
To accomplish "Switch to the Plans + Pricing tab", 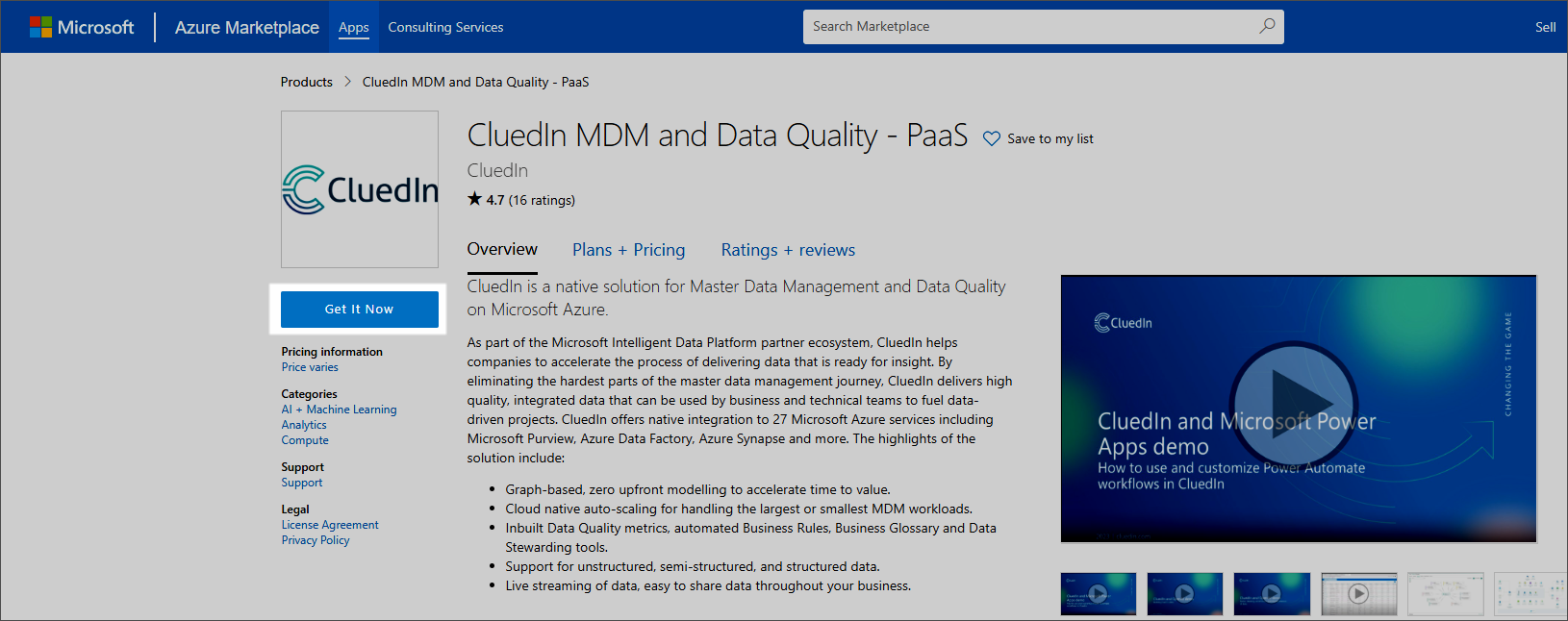I will coord(628,250).
